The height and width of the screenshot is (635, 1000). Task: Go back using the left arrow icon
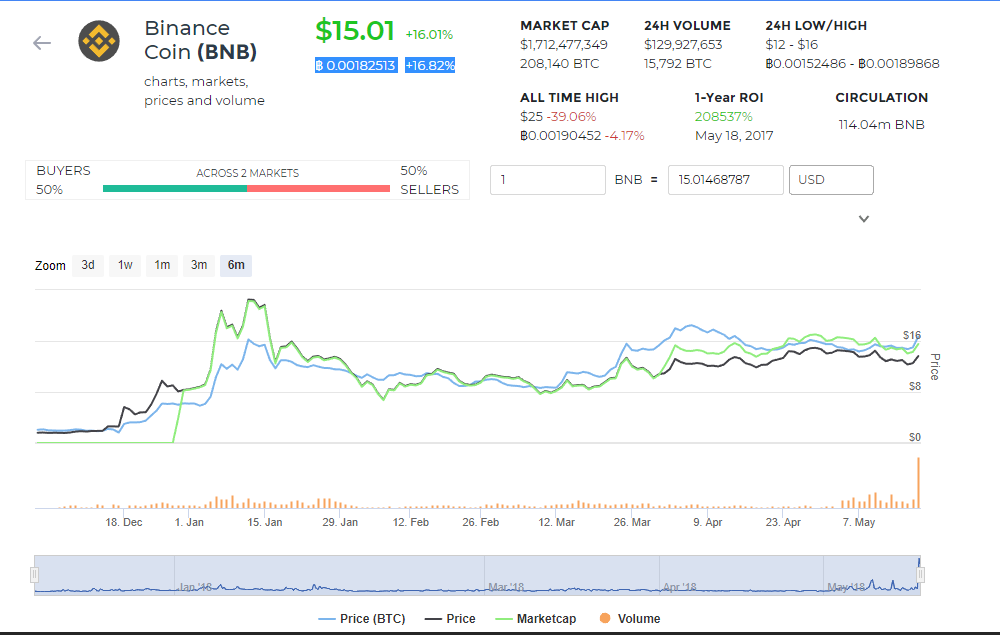tap(41, 43)
